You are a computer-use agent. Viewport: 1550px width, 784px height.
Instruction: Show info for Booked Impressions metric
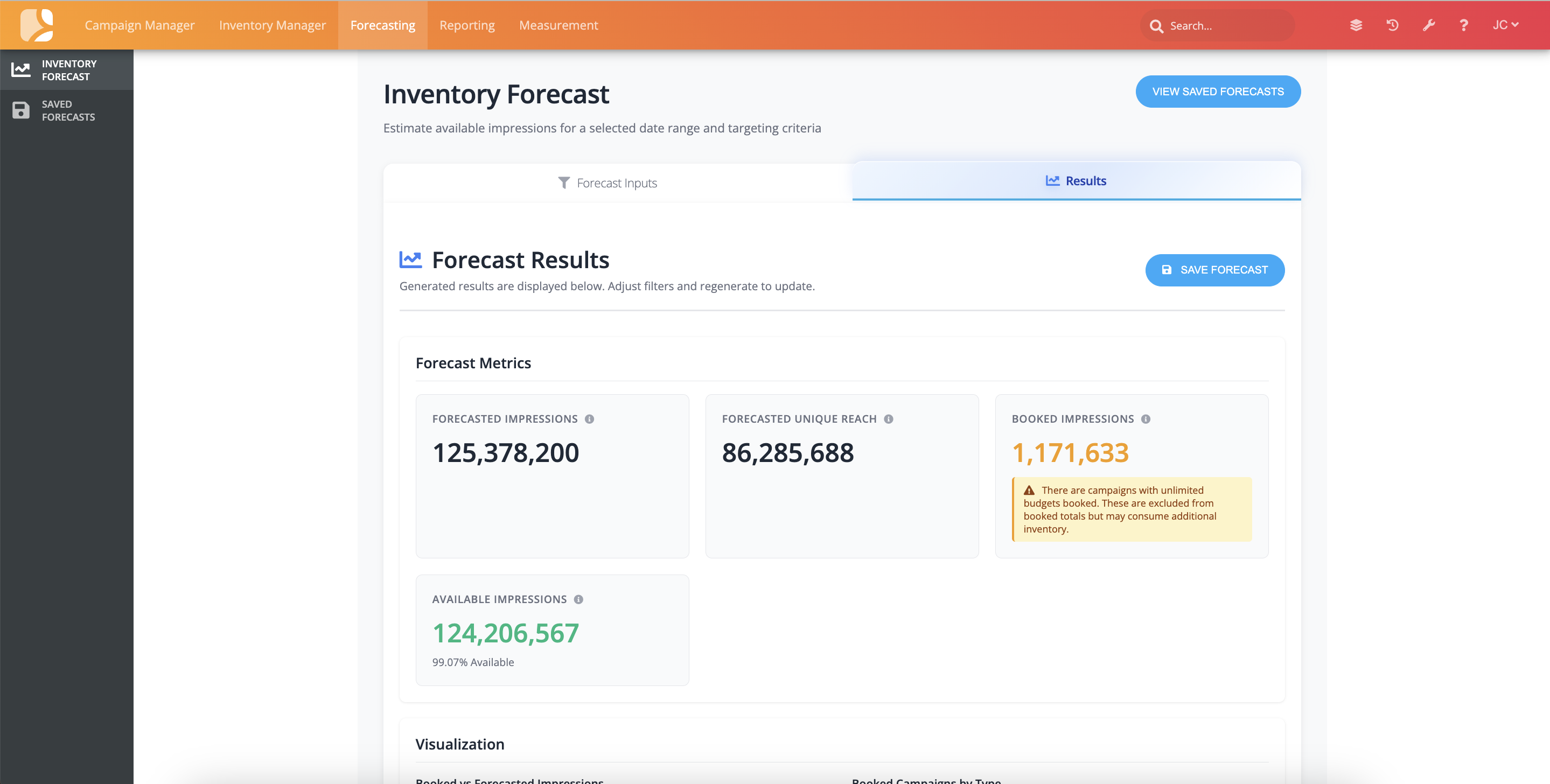(1146, 419)
